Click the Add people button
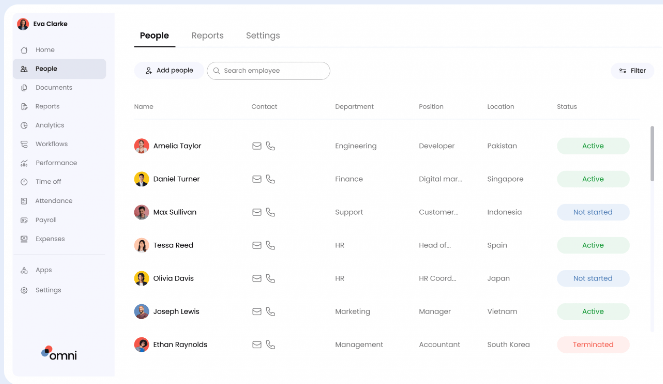This screenshot has width=663, height=384. (169, 71)
